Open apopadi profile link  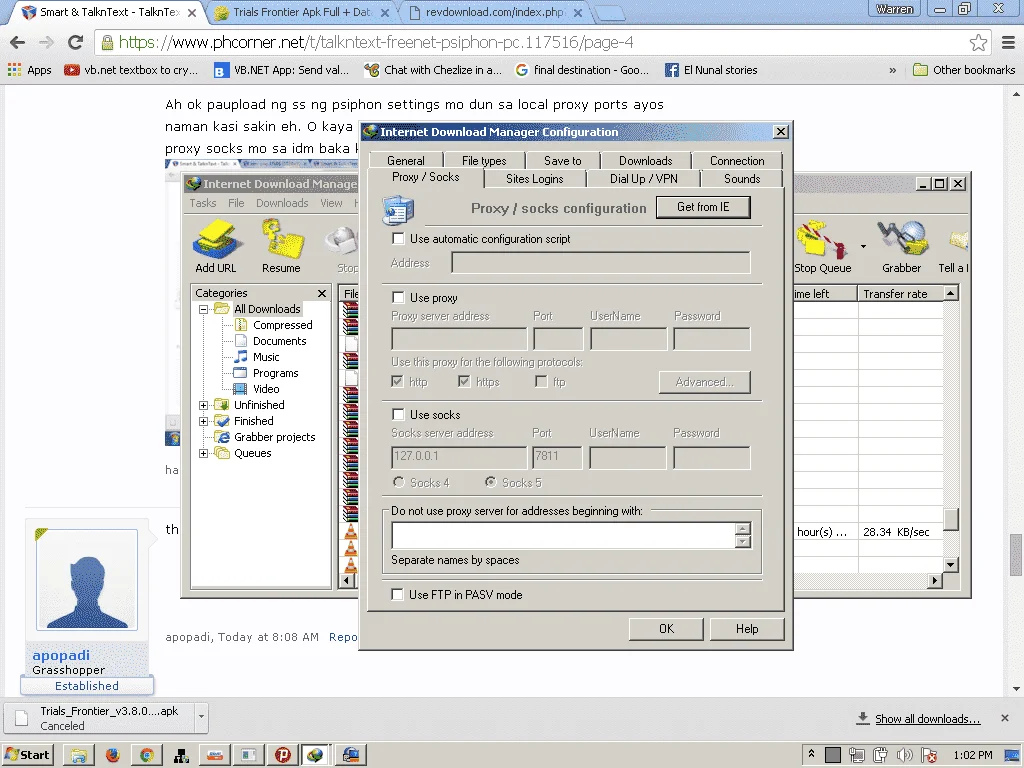pyautogui.click(x=61, y=655)
